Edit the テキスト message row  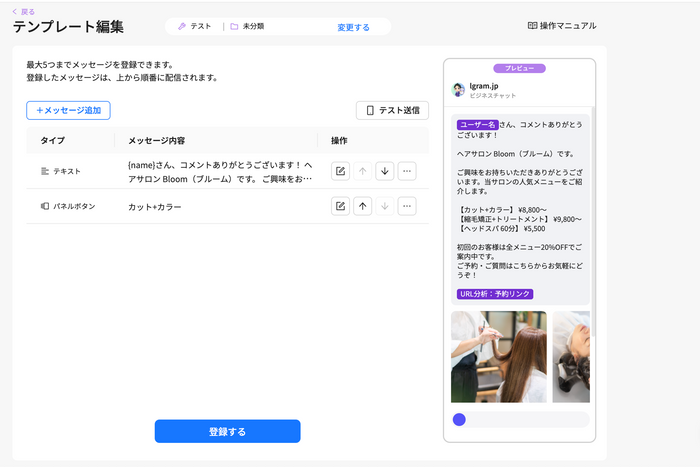(341, 171)
